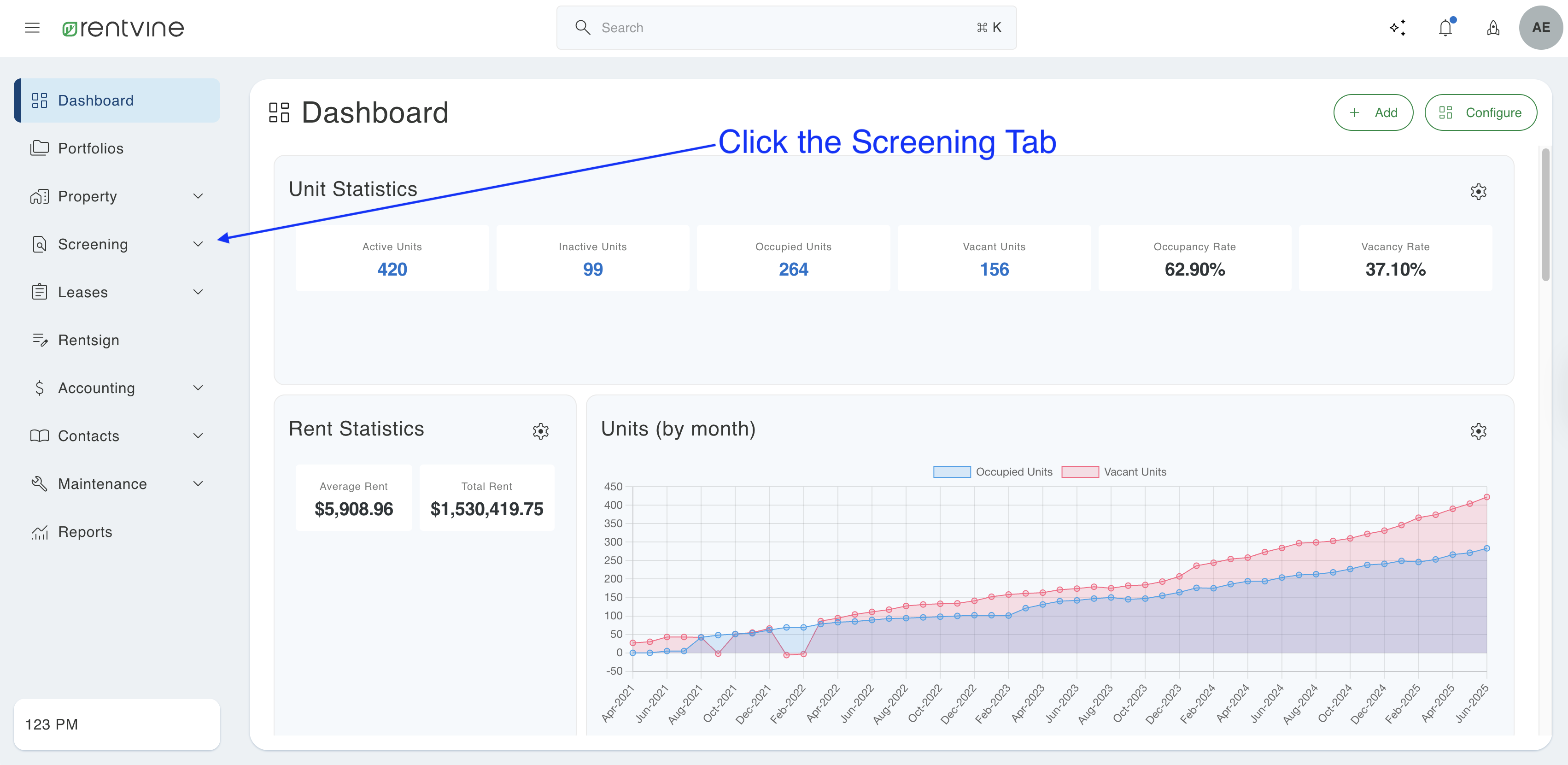Click the rocket launch icon
This screenshot has height=765, width=1568.
[1493, 27]
